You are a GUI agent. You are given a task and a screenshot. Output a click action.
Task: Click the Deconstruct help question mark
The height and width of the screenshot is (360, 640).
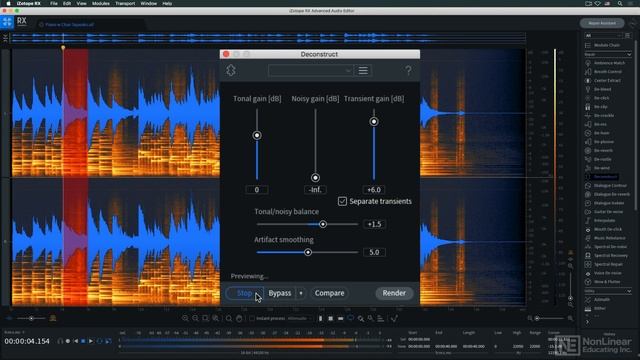click(x=408, y=71)
